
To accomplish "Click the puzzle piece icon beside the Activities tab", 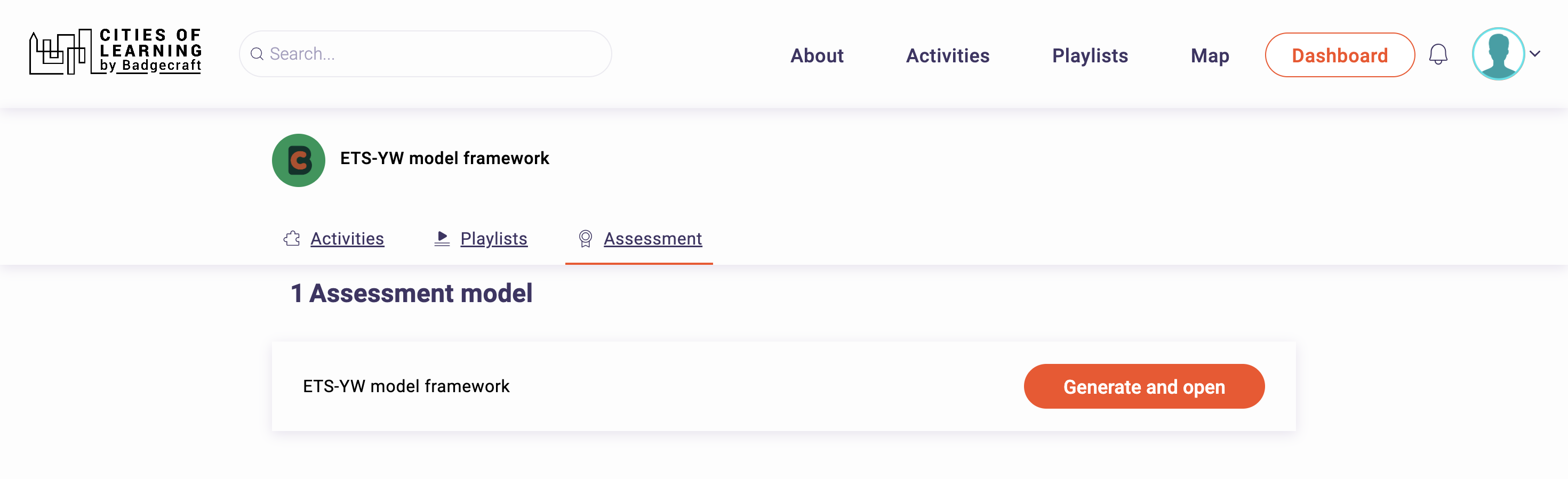I will point(292,238).
